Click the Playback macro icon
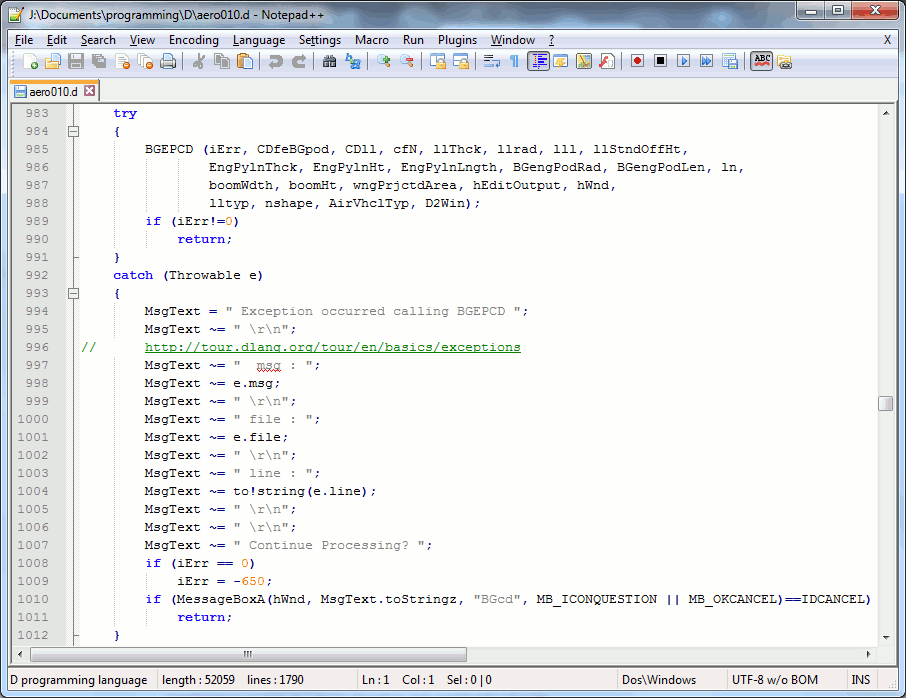 683,62
